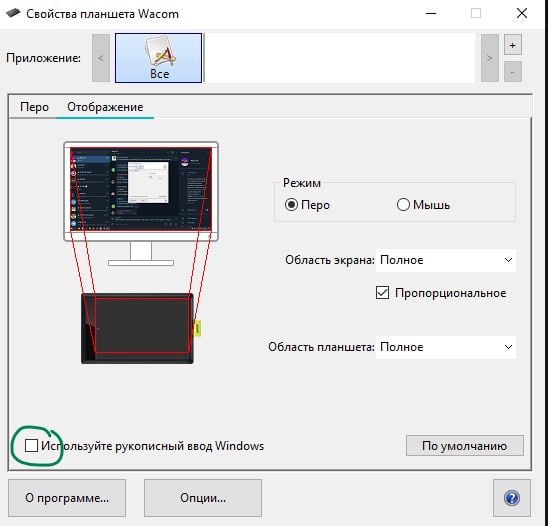
Task: Open the Опции... dialog
Action: [203, 498]
